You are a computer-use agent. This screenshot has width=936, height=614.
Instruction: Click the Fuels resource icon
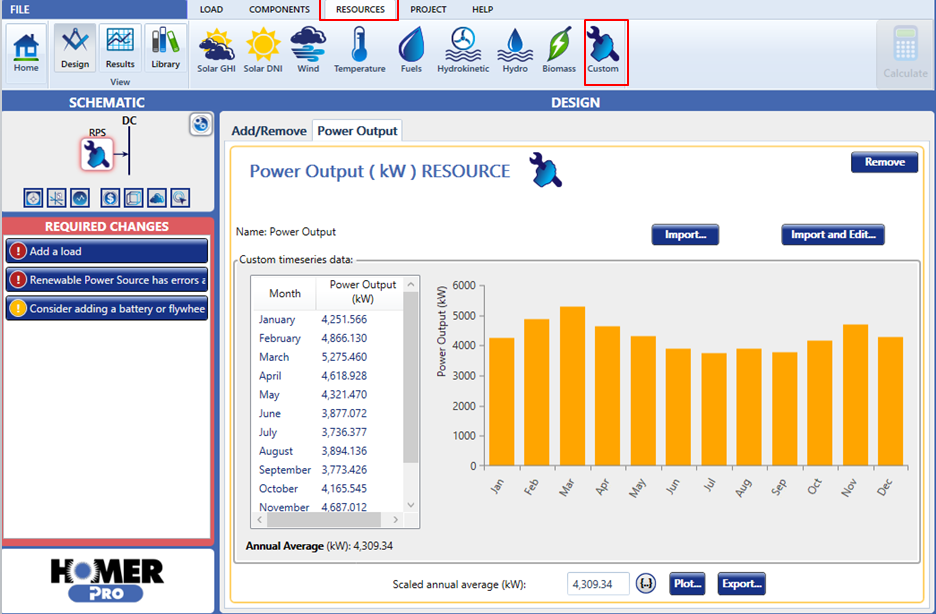[x=411, y=50]
